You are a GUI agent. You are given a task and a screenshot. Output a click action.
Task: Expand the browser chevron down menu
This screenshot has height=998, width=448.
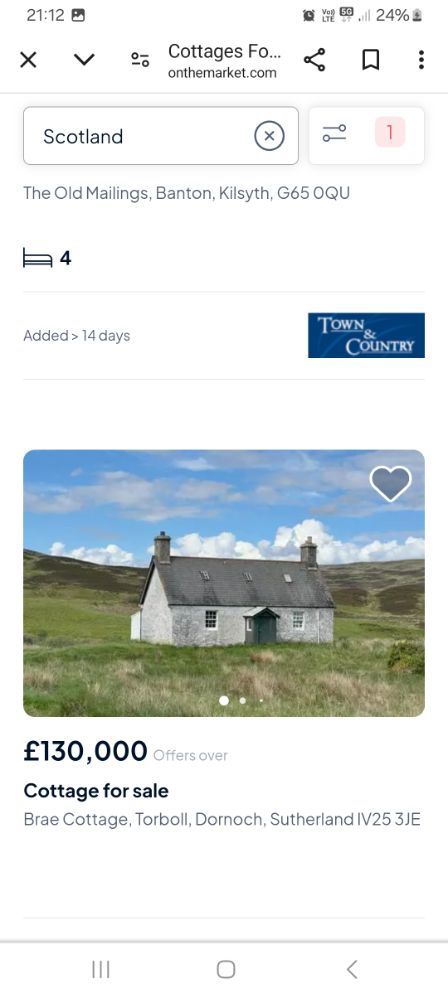tap(84, 60)
